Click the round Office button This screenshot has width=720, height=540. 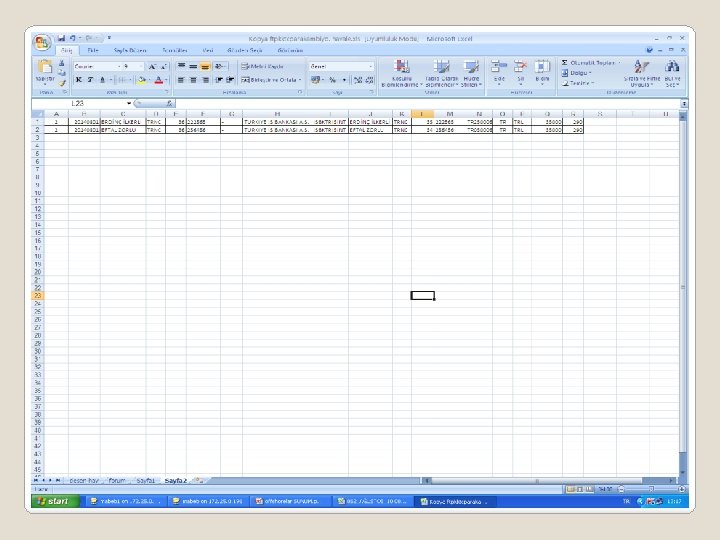point(42,43)
